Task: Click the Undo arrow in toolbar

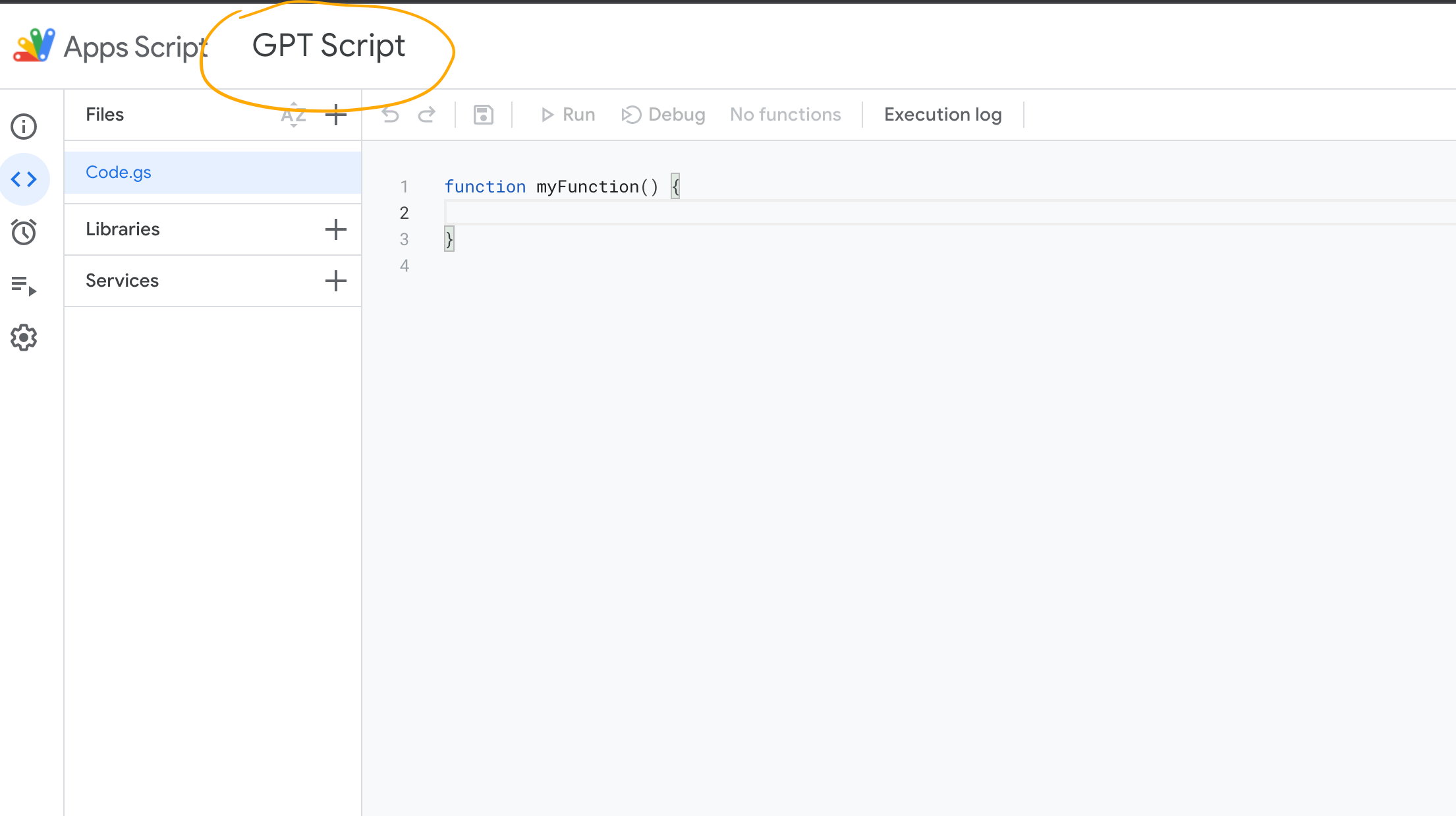Action: tap(391, 115)
